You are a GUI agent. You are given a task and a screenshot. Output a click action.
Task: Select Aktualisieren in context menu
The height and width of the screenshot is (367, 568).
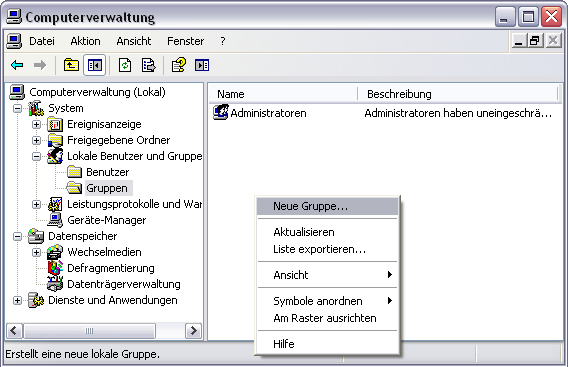point(327,232)
